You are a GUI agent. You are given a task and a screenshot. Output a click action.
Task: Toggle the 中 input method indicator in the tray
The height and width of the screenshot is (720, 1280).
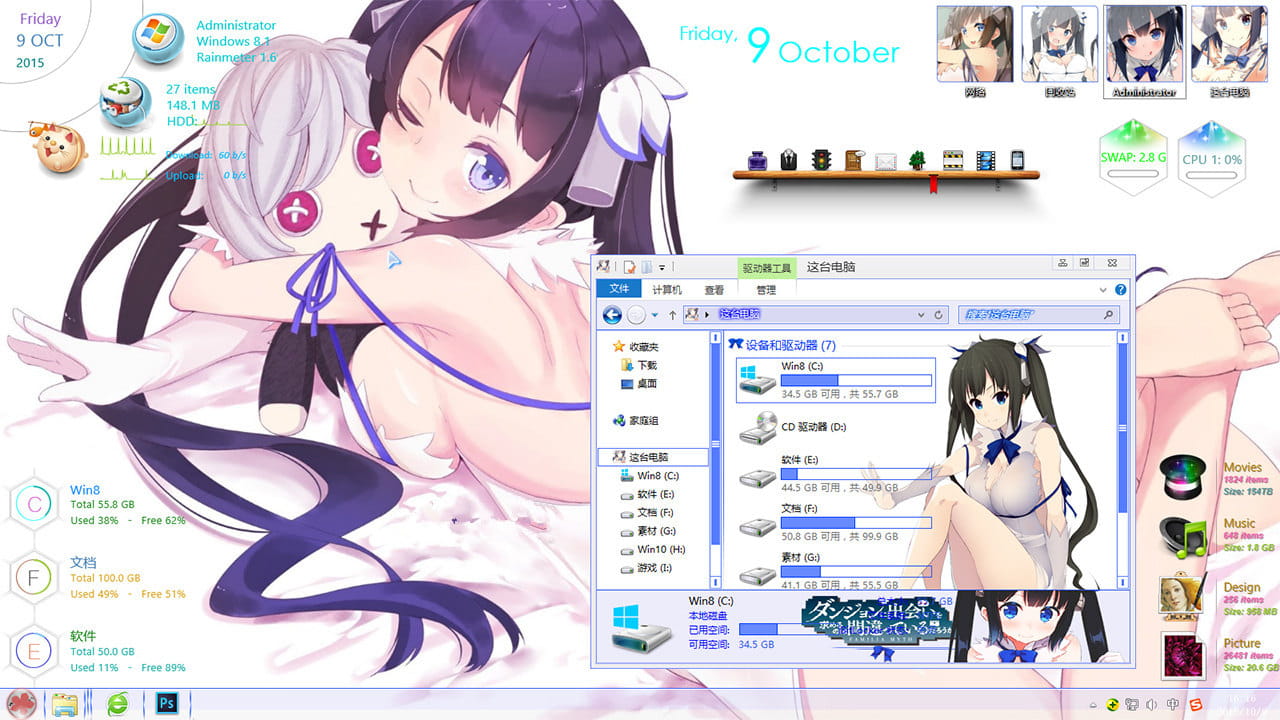pyautogui.click(x=1173, y=705)
